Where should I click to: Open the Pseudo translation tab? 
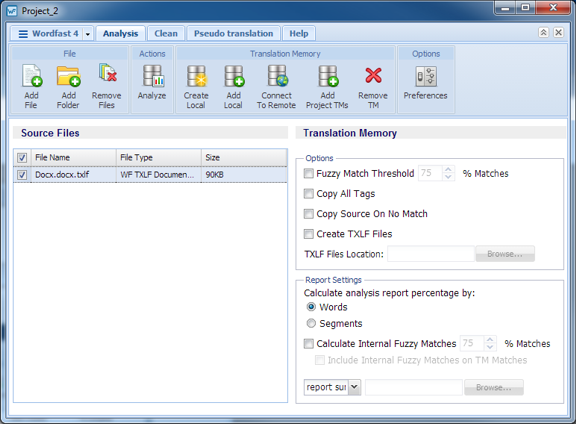point(233,33)
